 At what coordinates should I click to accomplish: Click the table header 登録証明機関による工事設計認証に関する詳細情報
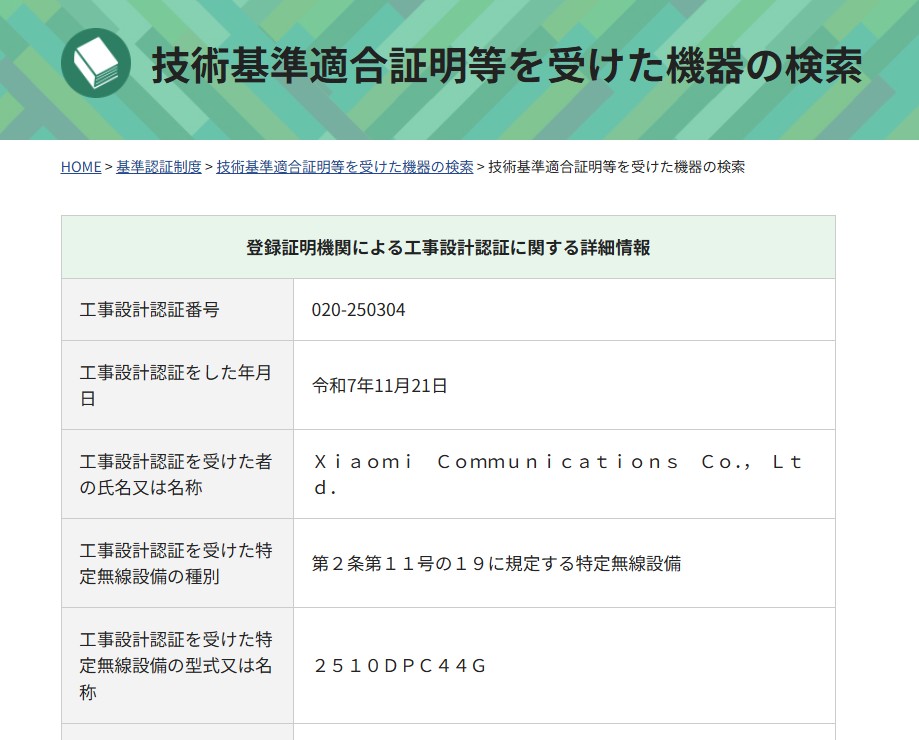pyautogui.click(x=448, y=247)
